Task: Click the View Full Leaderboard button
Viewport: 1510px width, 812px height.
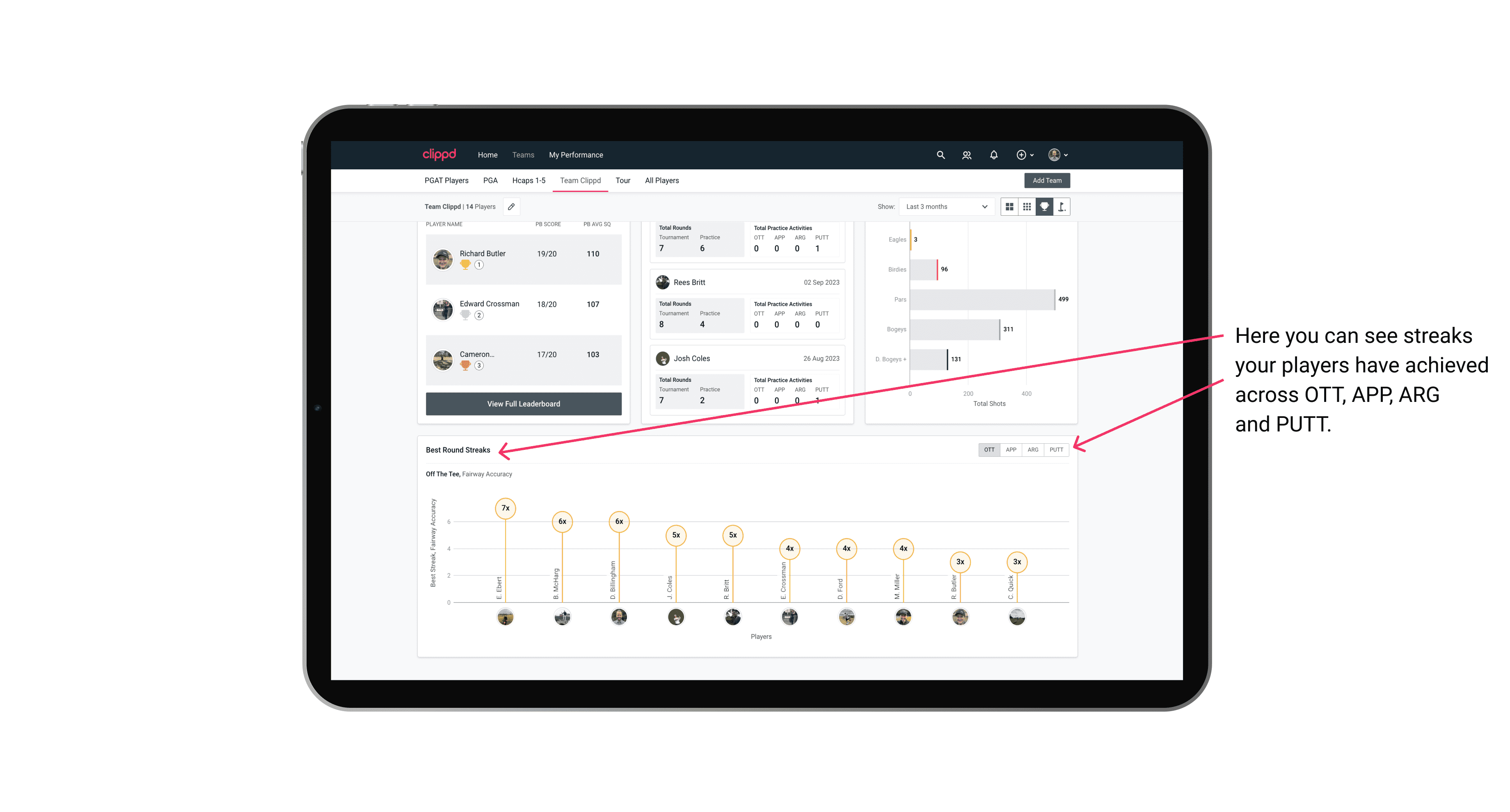Action: pos(523,403)
